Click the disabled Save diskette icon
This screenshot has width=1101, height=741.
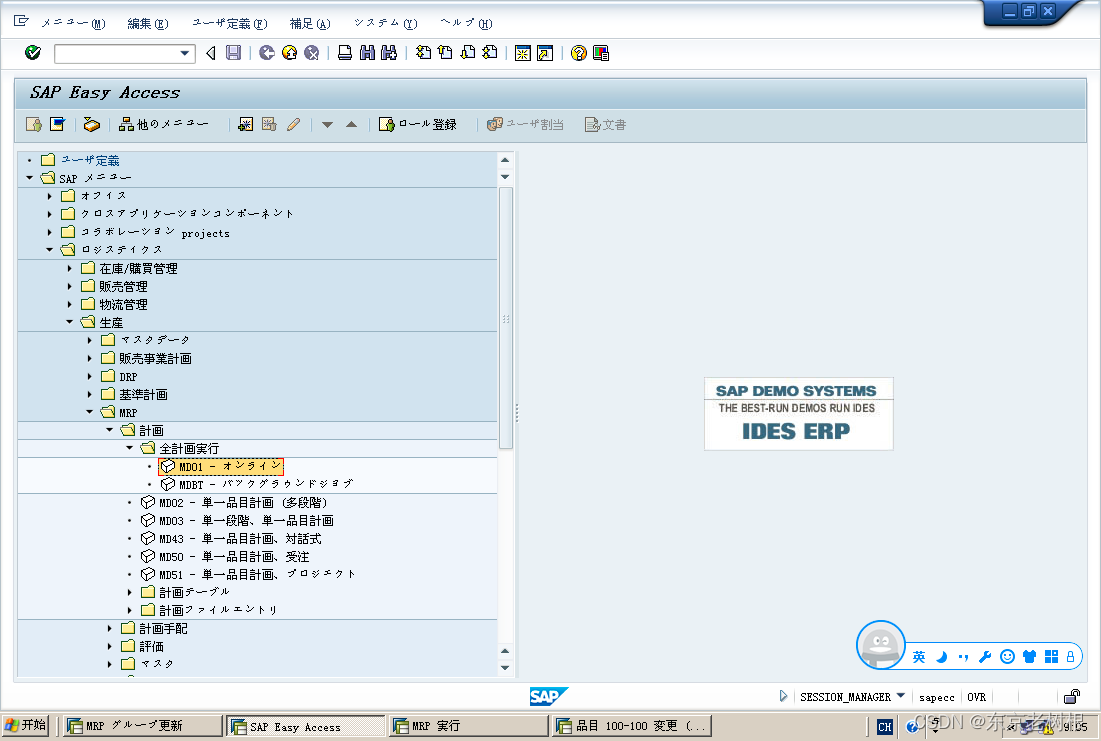coord(234,53)
